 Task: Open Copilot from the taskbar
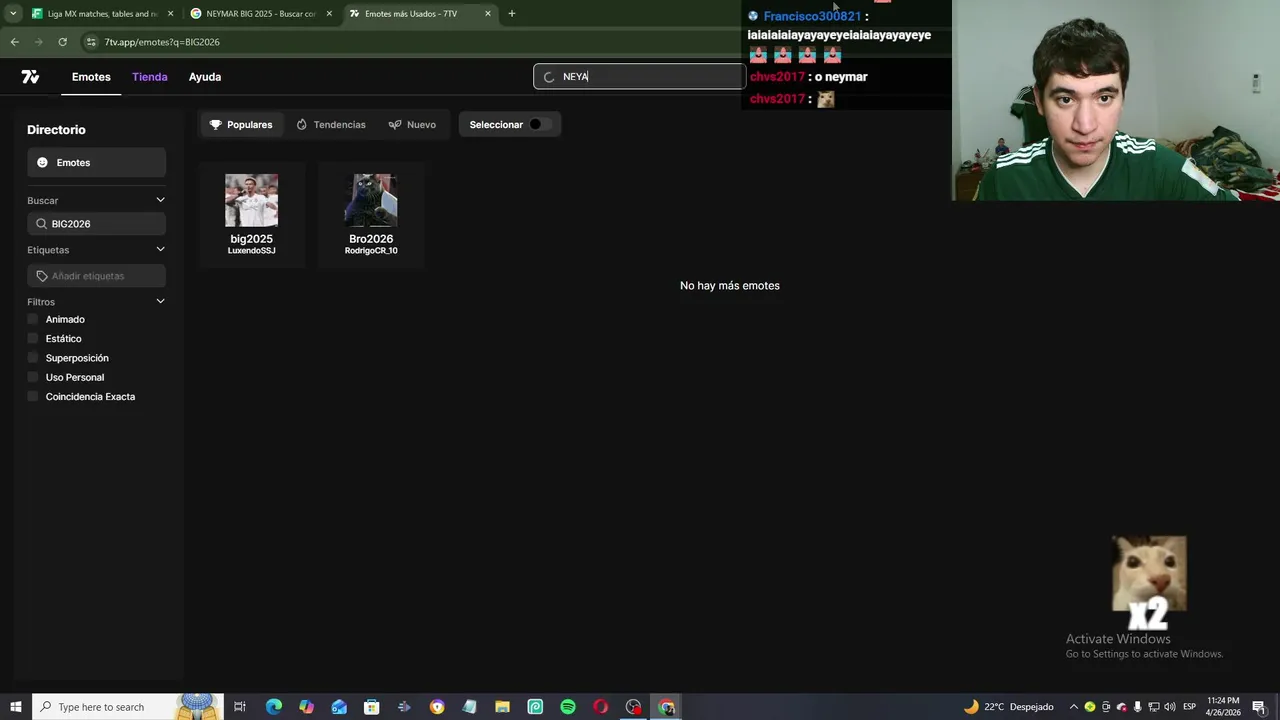(306, 707)
